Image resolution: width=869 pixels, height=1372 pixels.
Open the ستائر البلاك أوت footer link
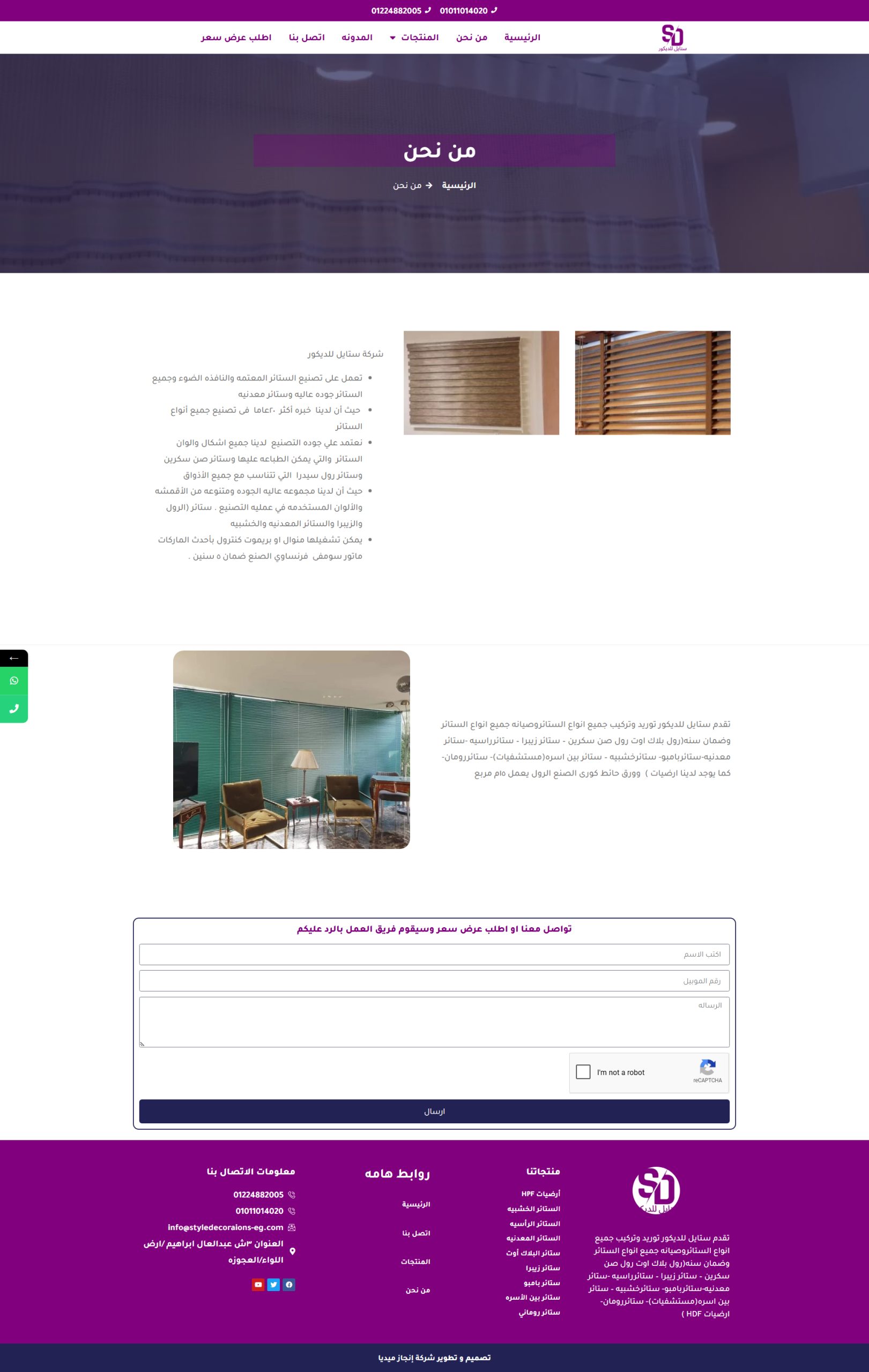[x=533, y=1253]
